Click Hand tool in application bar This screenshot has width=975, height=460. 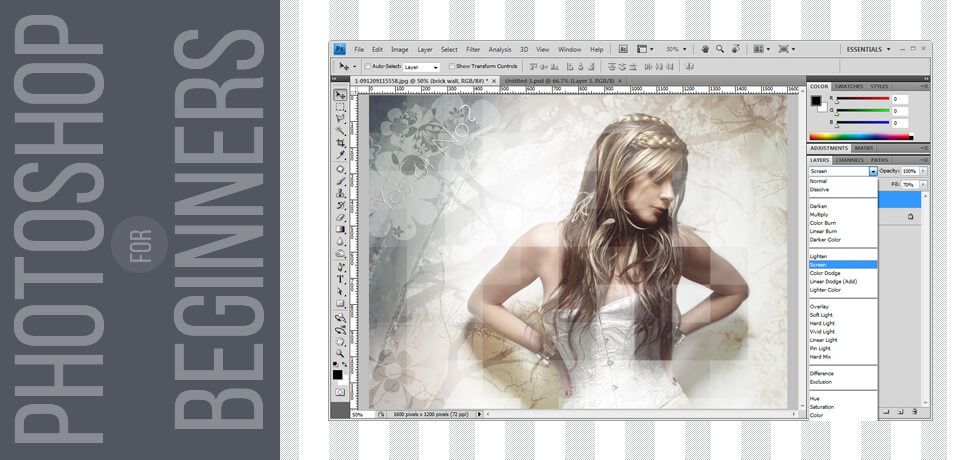[705, 49]
